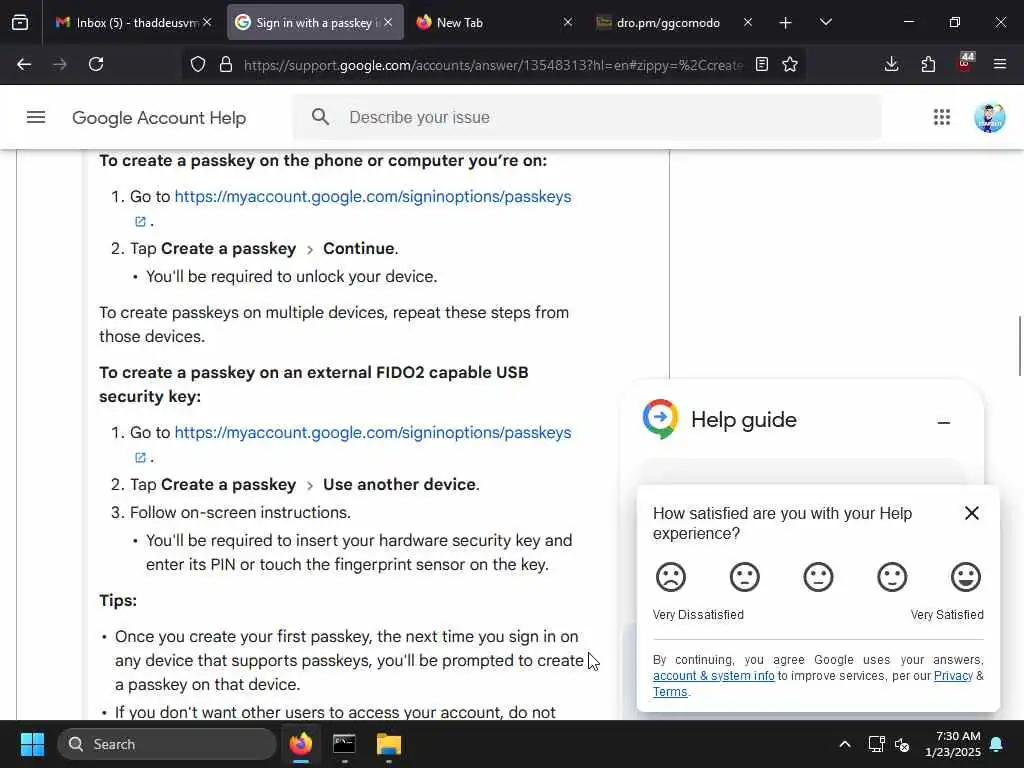This screenshot has height=768, width=1024.
Task: Click the external-link icon after the first passkeys URL
Action: 140,221
